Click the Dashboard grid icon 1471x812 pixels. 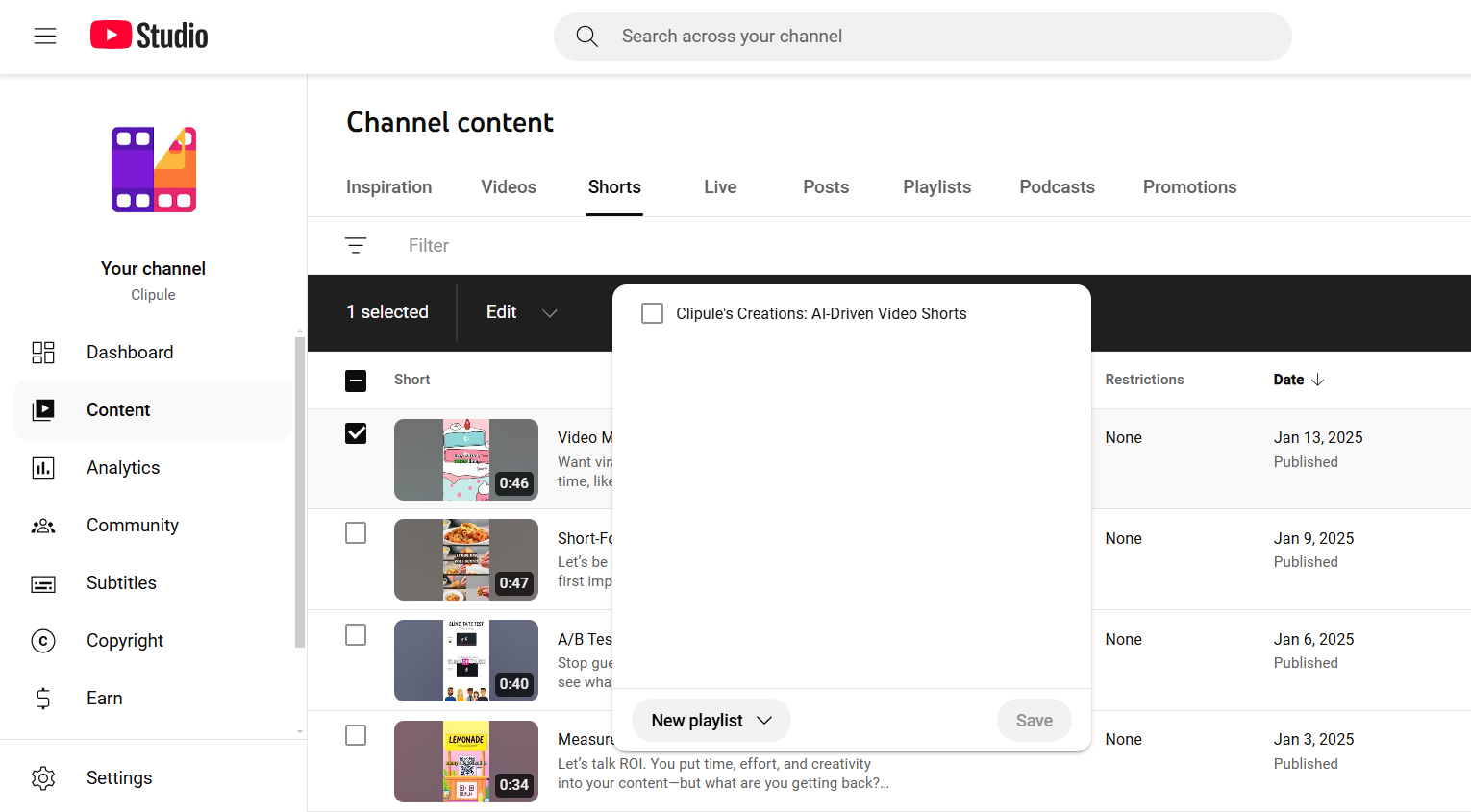43,353
